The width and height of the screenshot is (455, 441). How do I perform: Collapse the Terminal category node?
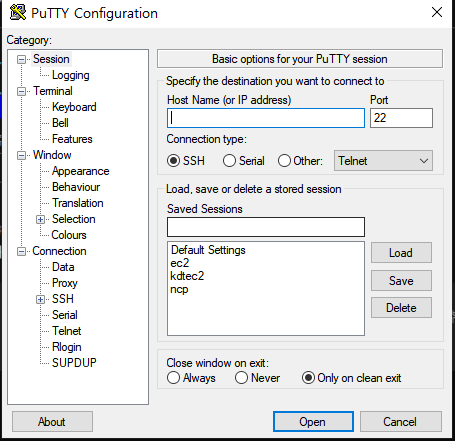coord(21,92)
